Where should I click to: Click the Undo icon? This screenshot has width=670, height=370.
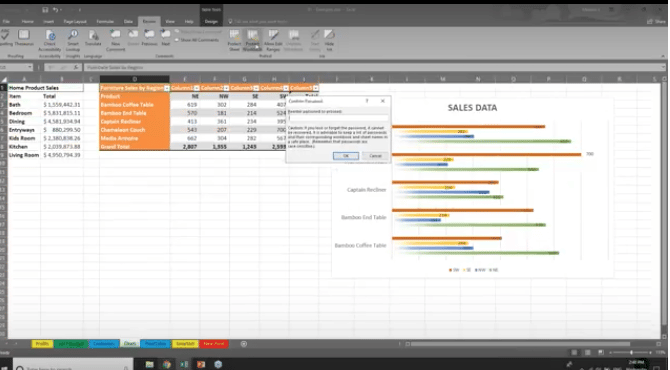[56, 9]
